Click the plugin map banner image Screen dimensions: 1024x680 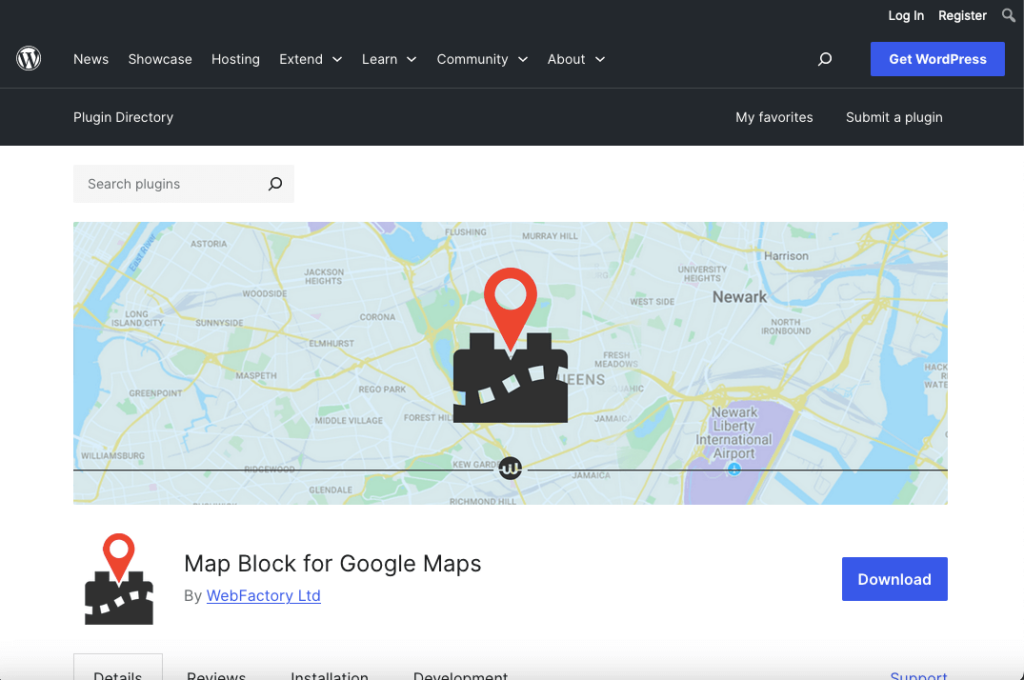point(510,363)
